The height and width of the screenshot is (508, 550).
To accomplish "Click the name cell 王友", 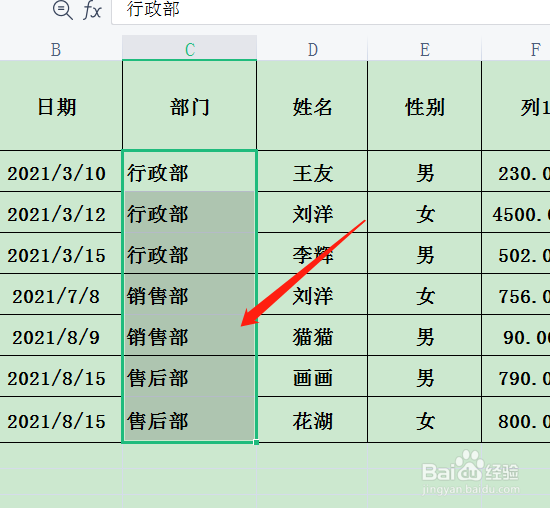I will pyautogui.click(x=312, y=172).
